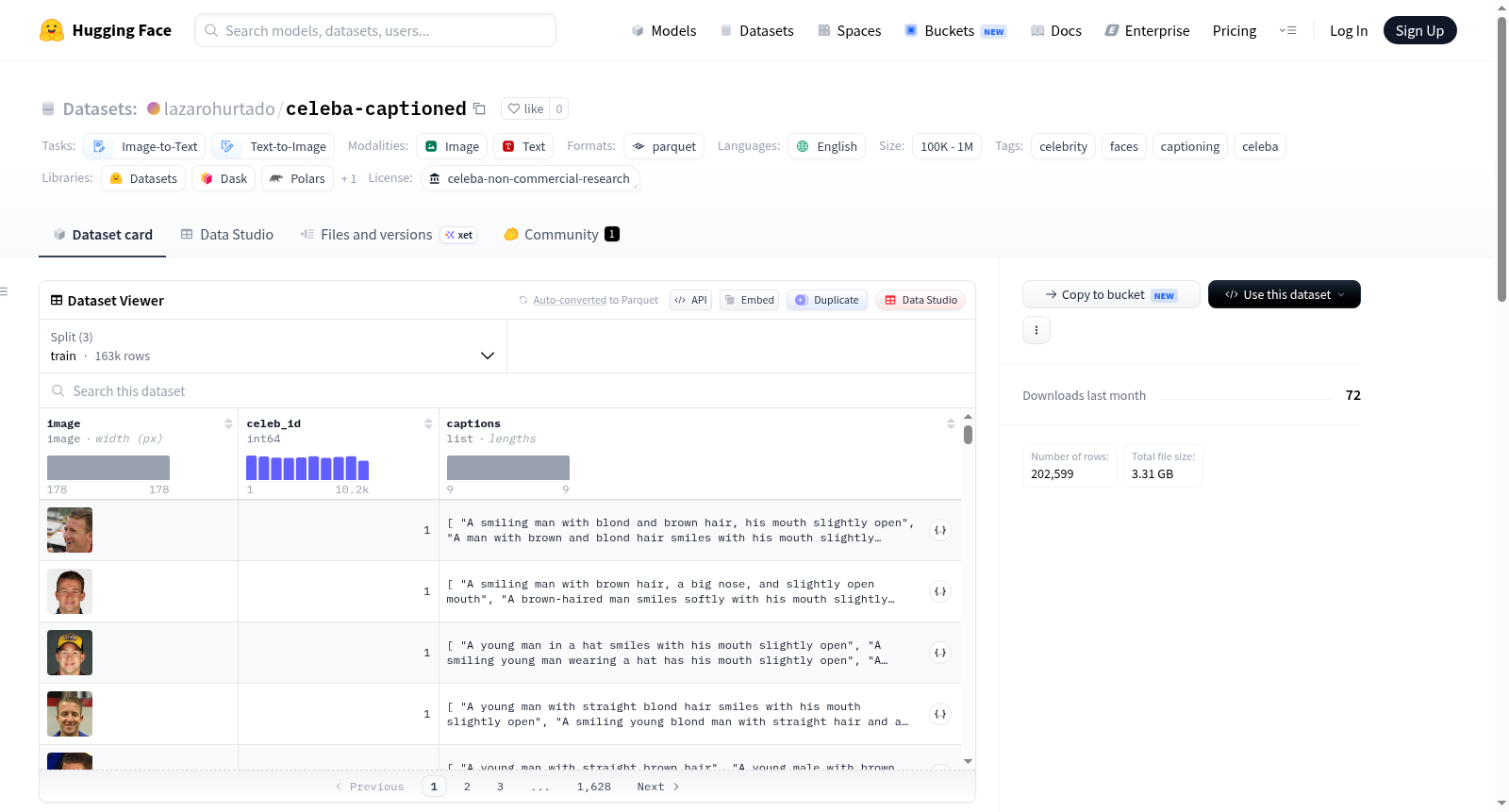The width and height of the screenshot is (1509, 812).
Task: Click the lazarohurtado user avatar
Action: coord(154,108)
